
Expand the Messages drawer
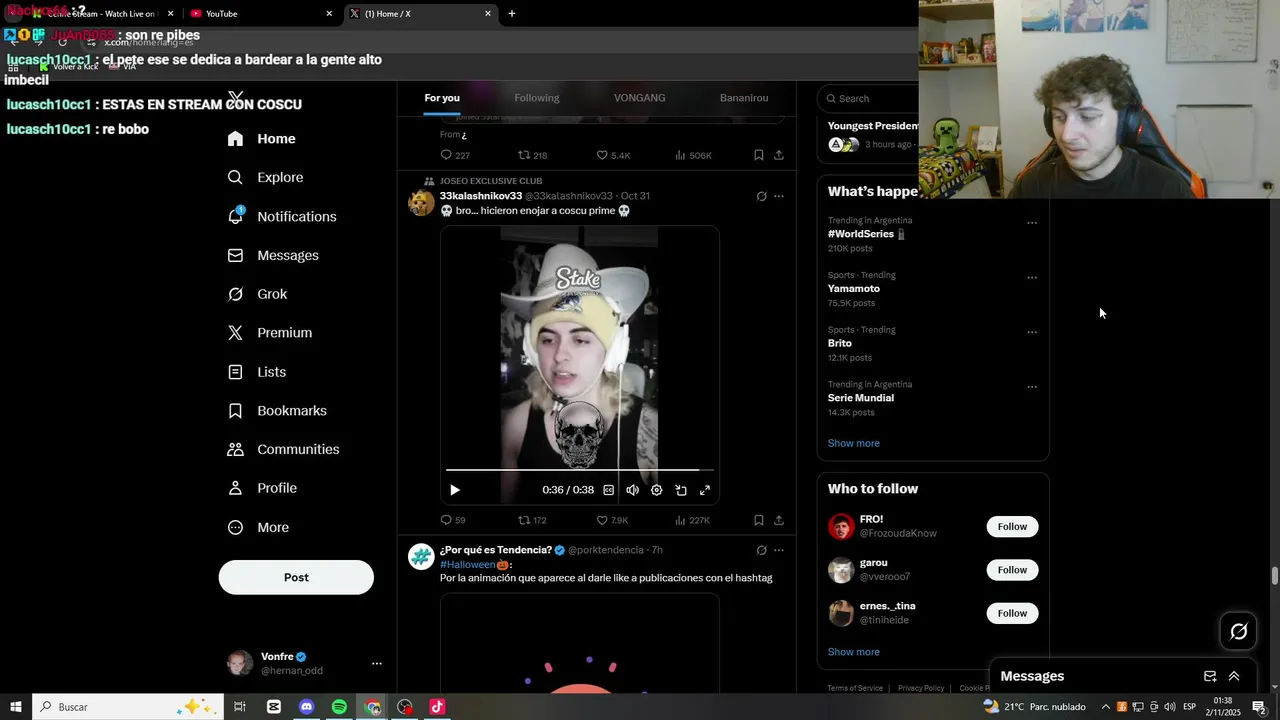[1234, 676]
